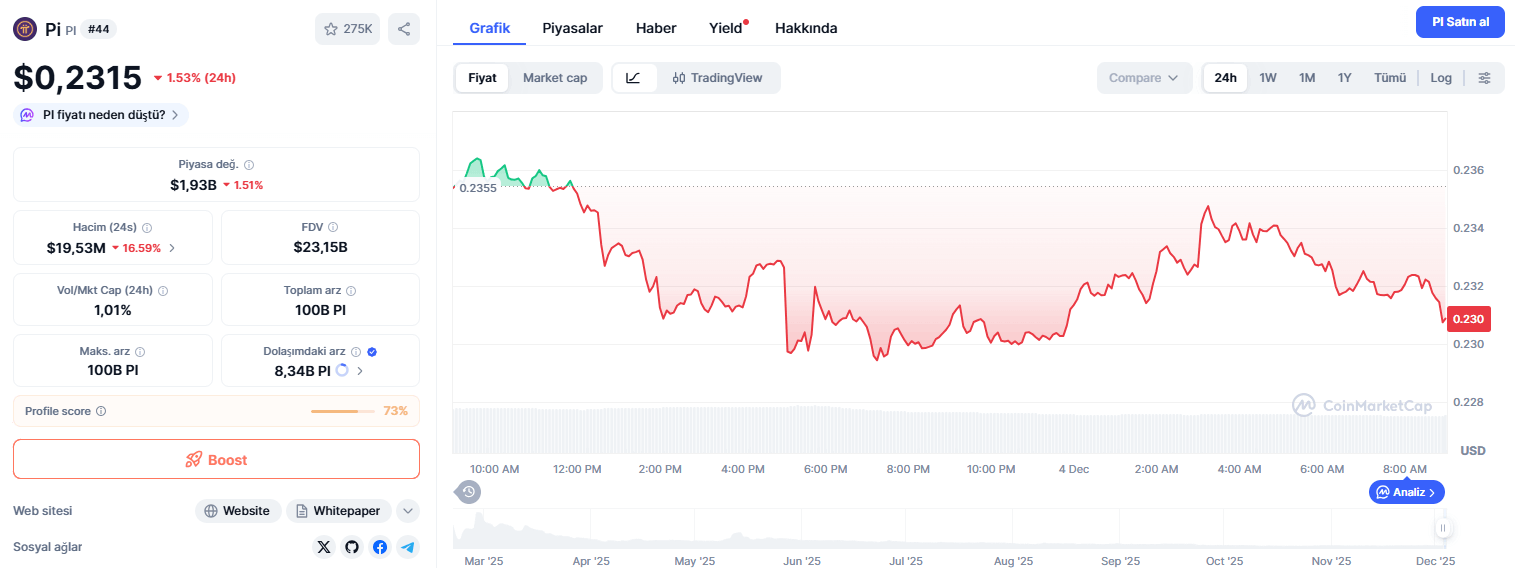1515x568 pixels.
Task: Open the Piyasalar tab
Action: point(572,28)
